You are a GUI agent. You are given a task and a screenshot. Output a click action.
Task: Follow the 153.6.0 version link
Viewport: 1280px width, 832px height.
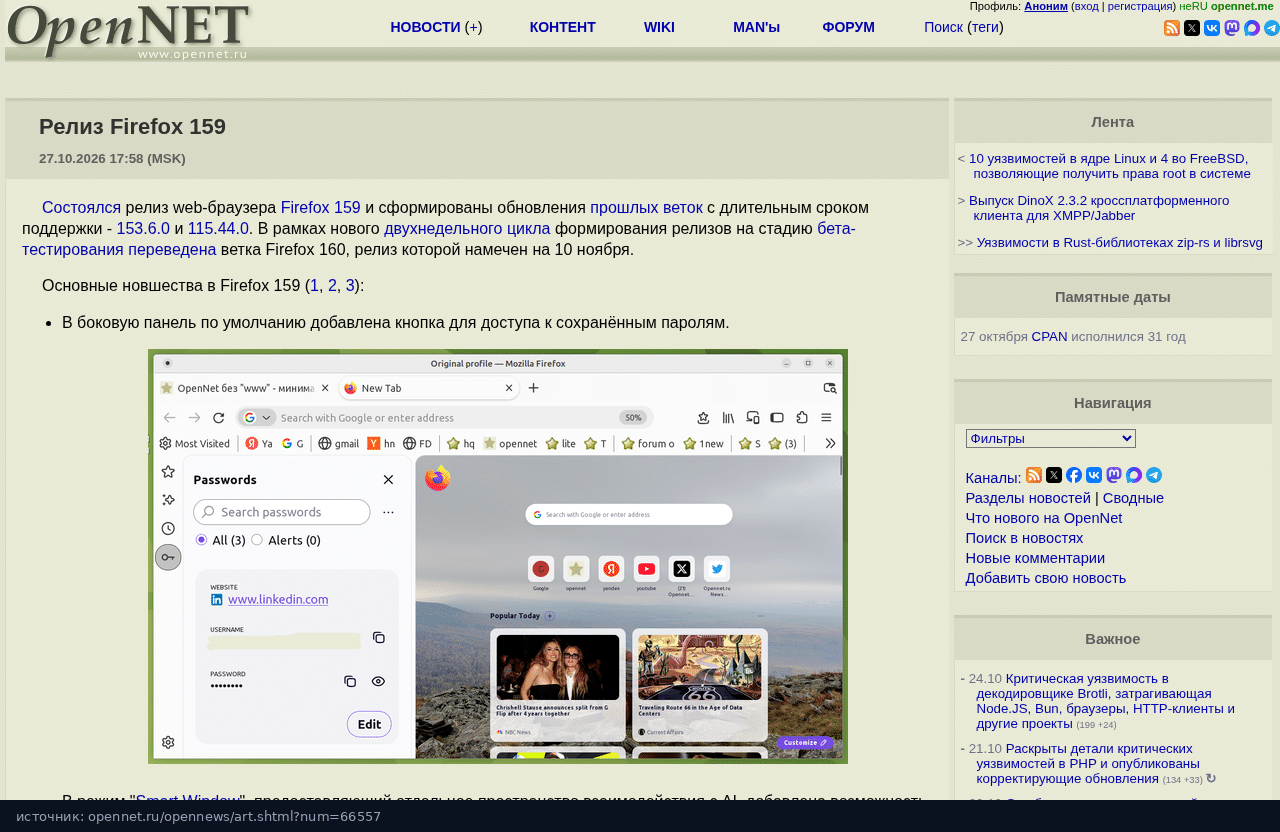tap(143, 228)
